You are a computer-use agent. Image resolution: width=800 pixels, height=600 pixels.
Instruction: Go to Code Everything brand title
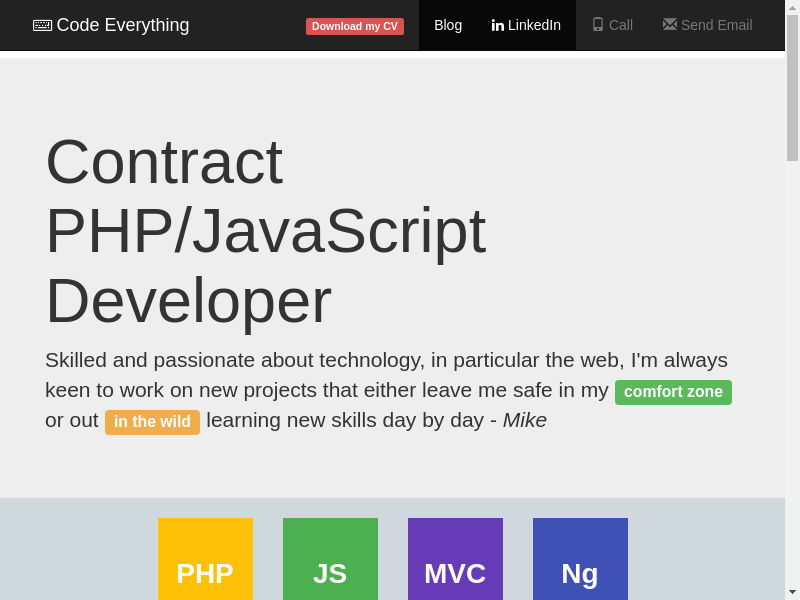point(123,25)
